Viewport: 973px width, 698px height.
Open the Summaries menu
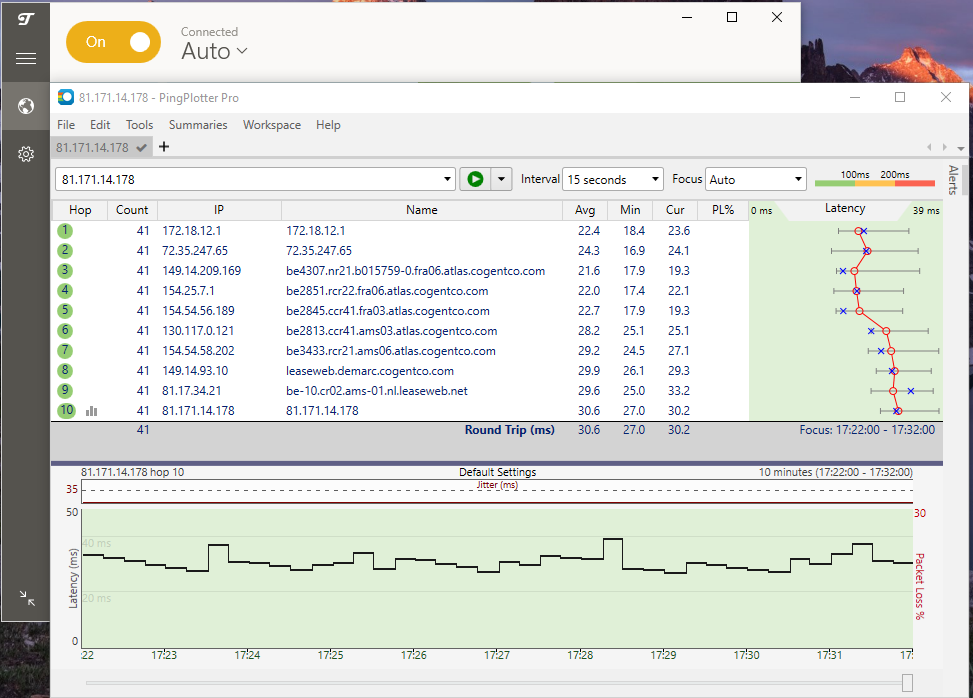(x=197, y=124)
